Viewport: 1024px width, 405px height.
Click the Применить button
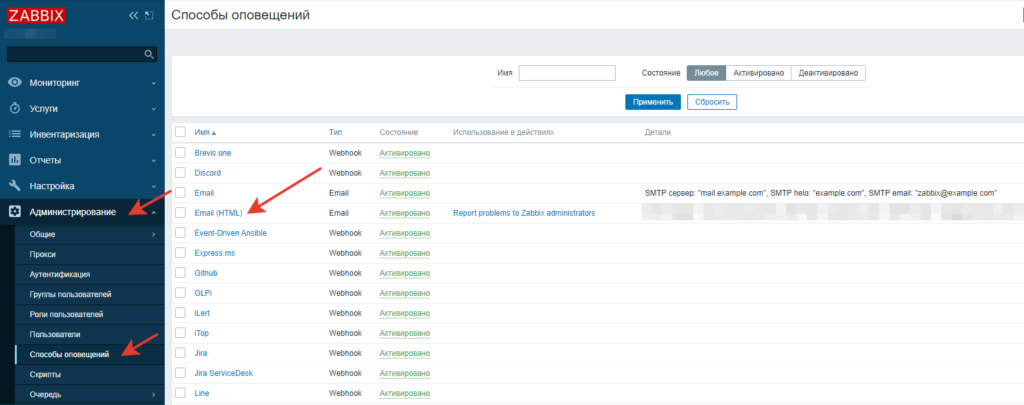pyautogui.click(x=652, y=102)
